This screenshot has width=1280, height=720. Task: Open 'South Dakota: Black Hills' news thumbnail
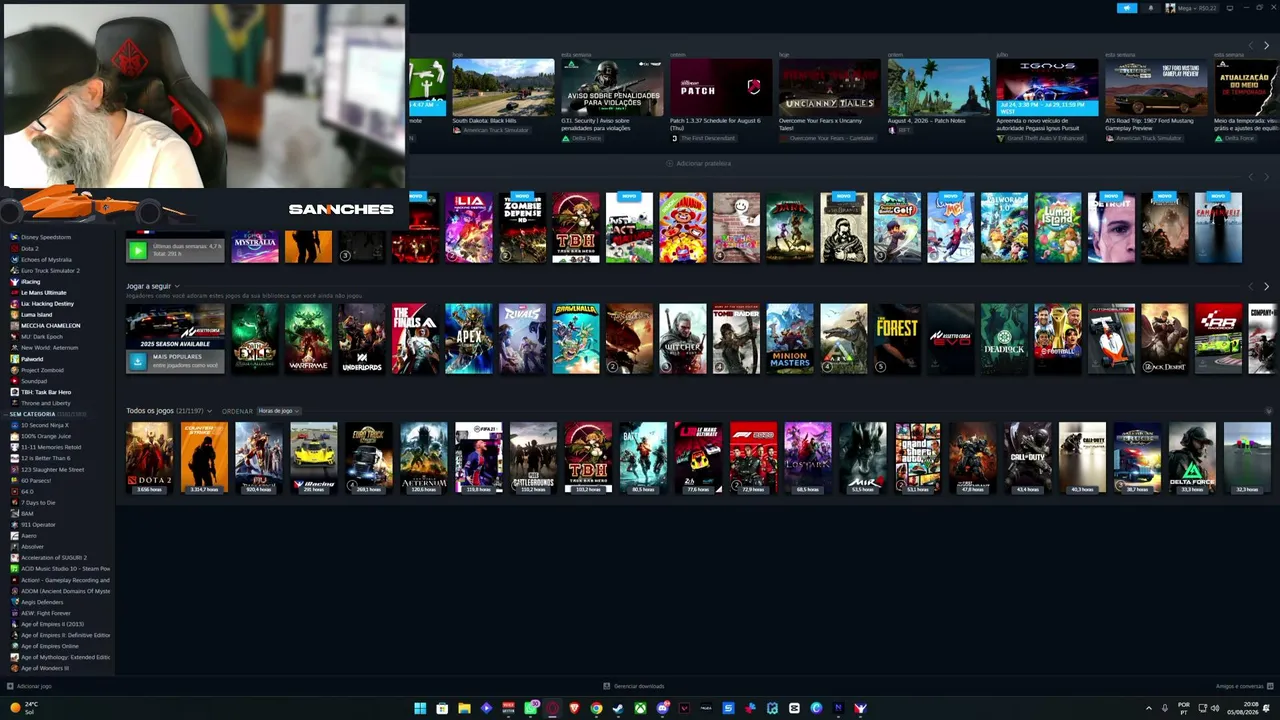(503, 88)
